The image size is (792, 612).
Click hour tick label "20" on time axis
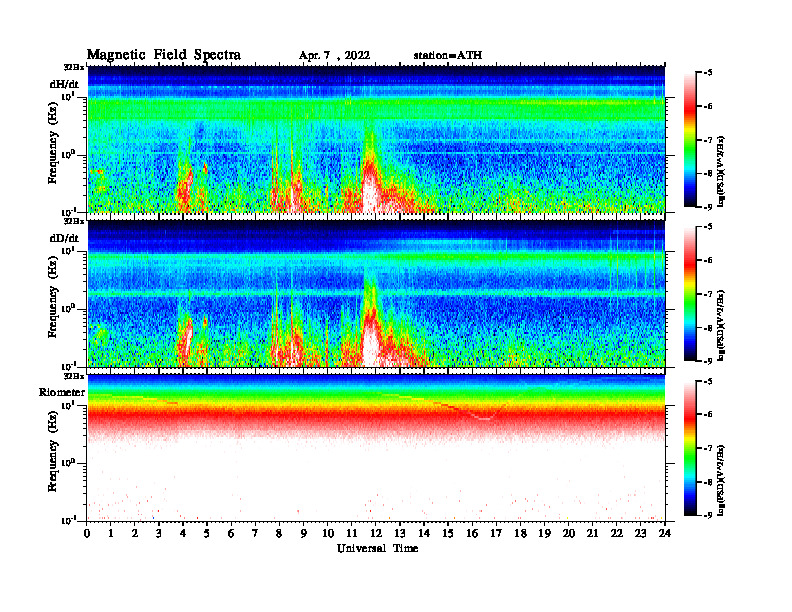(x=568, y=534)
